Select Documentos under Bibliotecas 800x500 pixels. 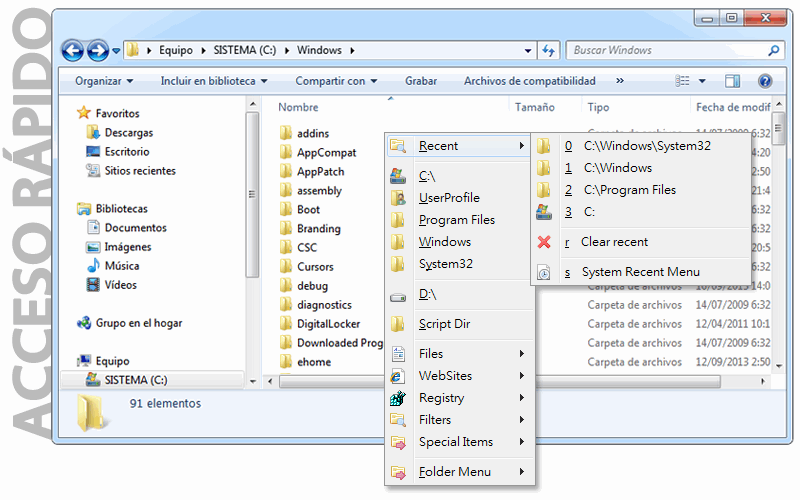136,228
